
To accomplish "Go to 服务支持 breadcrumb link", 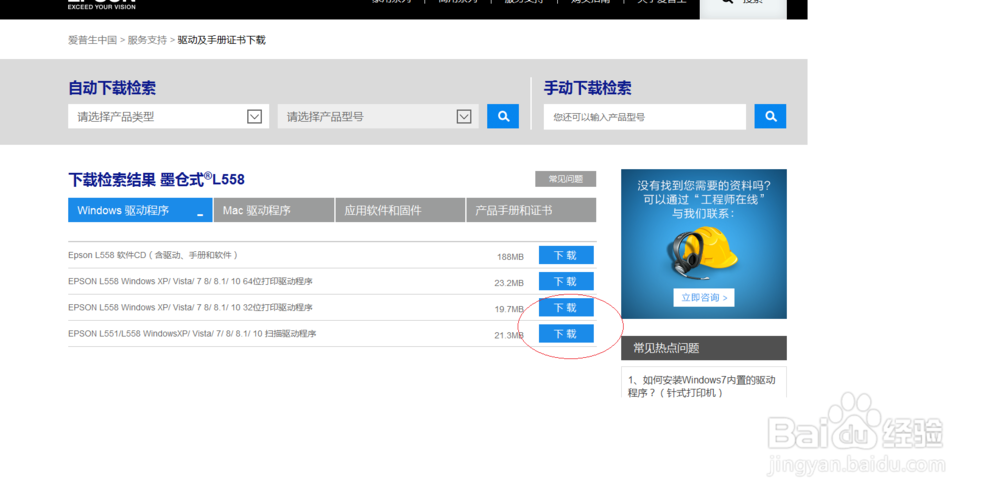I will (x=147, y=40).
